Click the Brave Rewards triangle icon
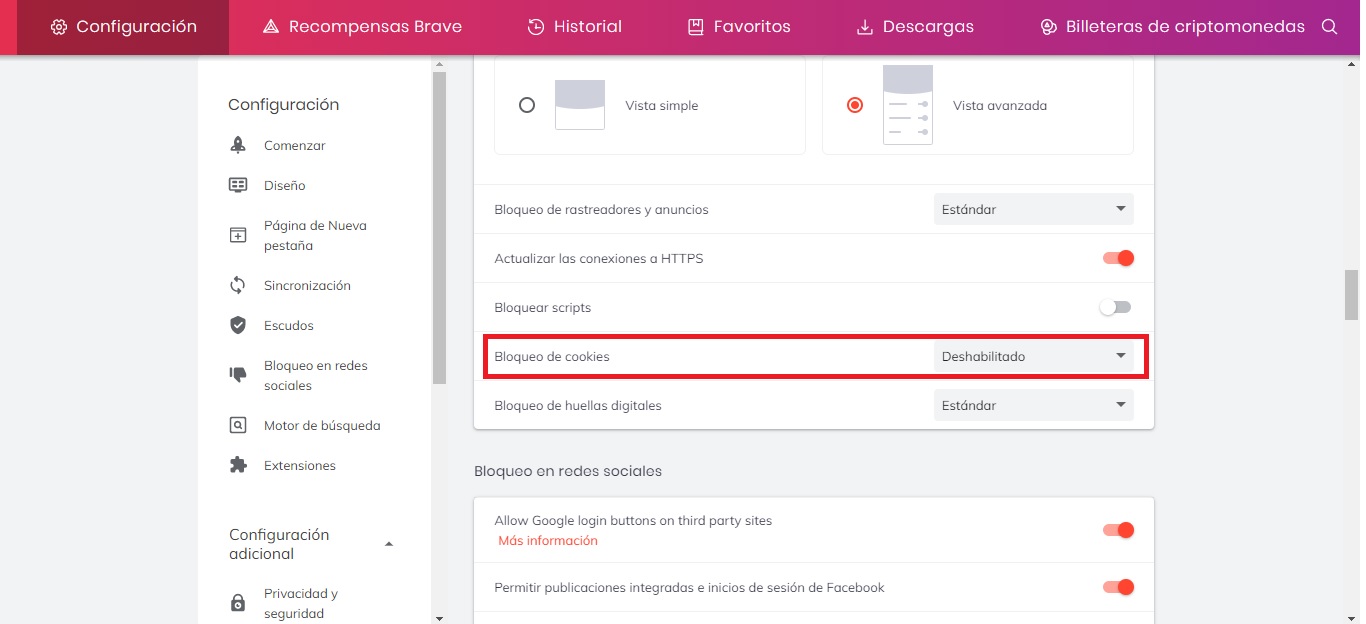This screenshot has height=624, width=1366. tap(270, 27)
